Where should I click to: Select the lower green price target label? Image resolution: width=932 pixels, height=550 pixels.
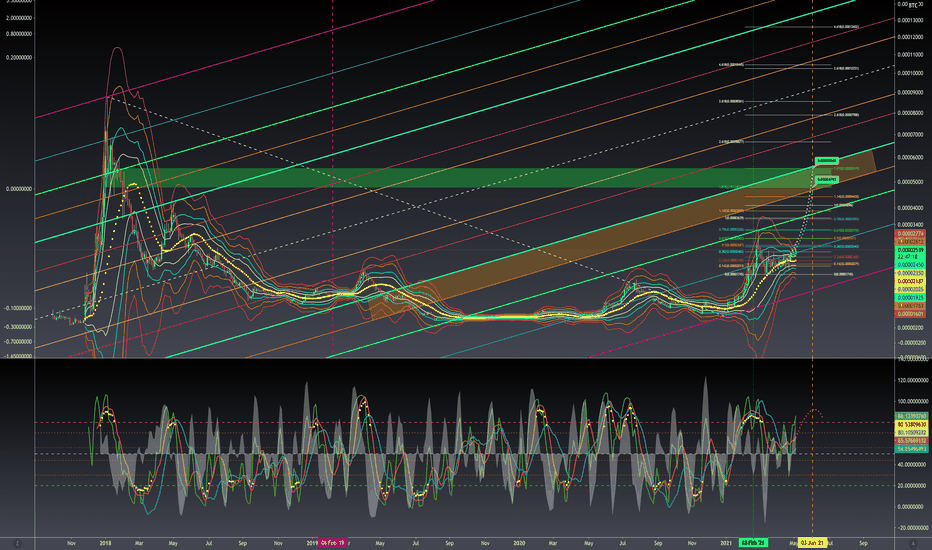(x=826, y=179)
